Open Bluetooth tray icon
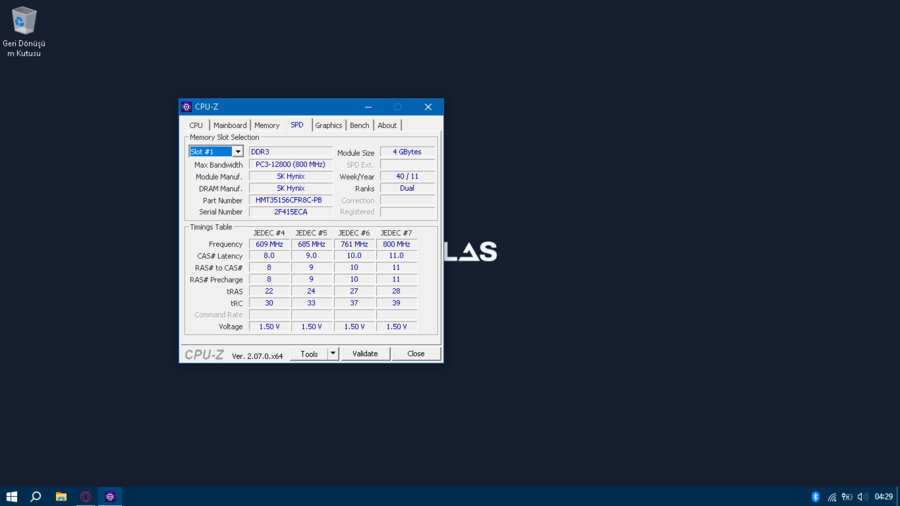This screenshot has height=506, width=900. pos(815,496)
